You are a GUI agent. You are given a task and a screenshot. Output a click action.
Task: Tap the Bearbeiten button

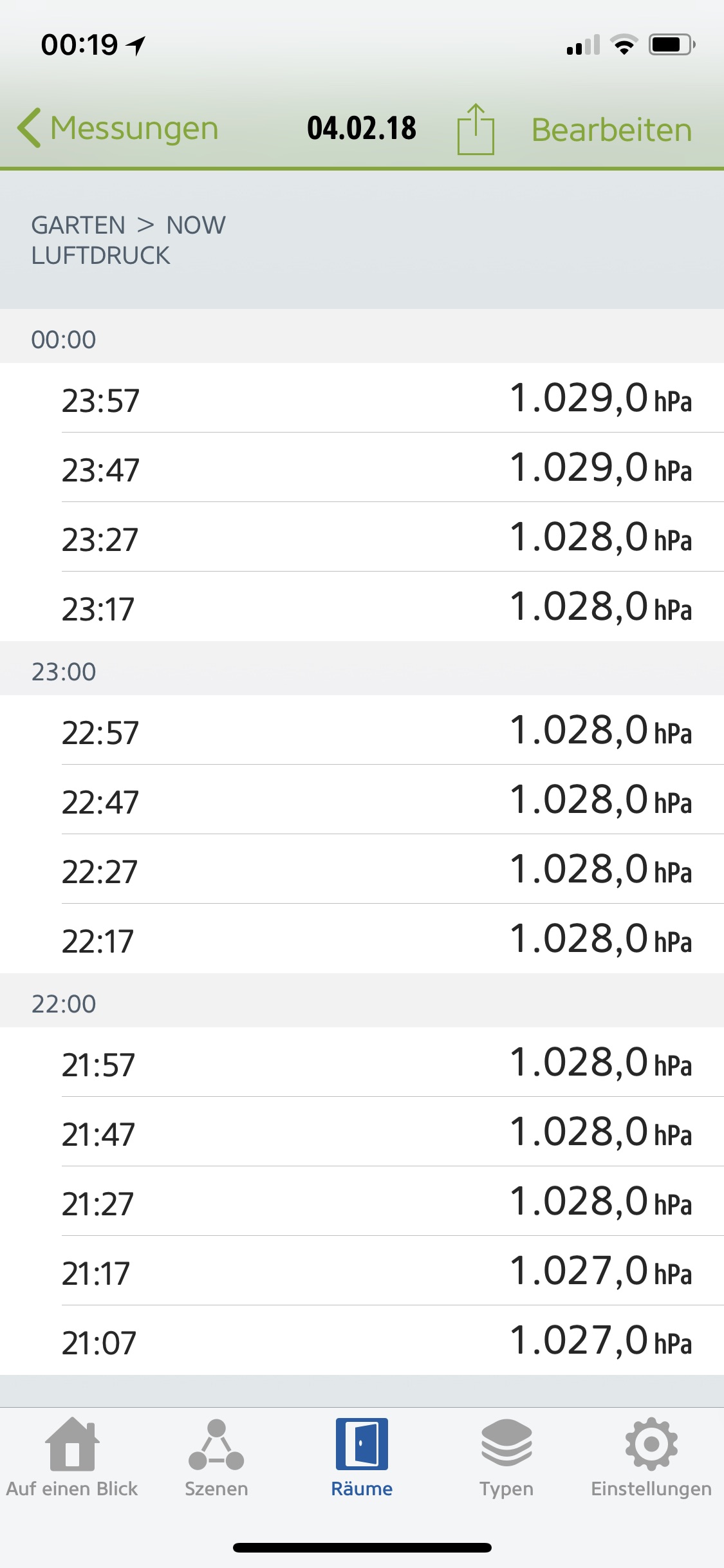click(x=611, y=130)
